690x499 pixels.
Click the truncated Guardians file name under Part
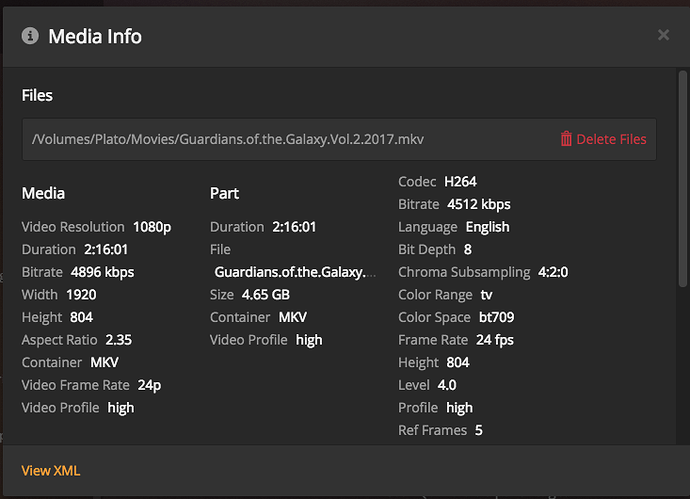(296, 272)
